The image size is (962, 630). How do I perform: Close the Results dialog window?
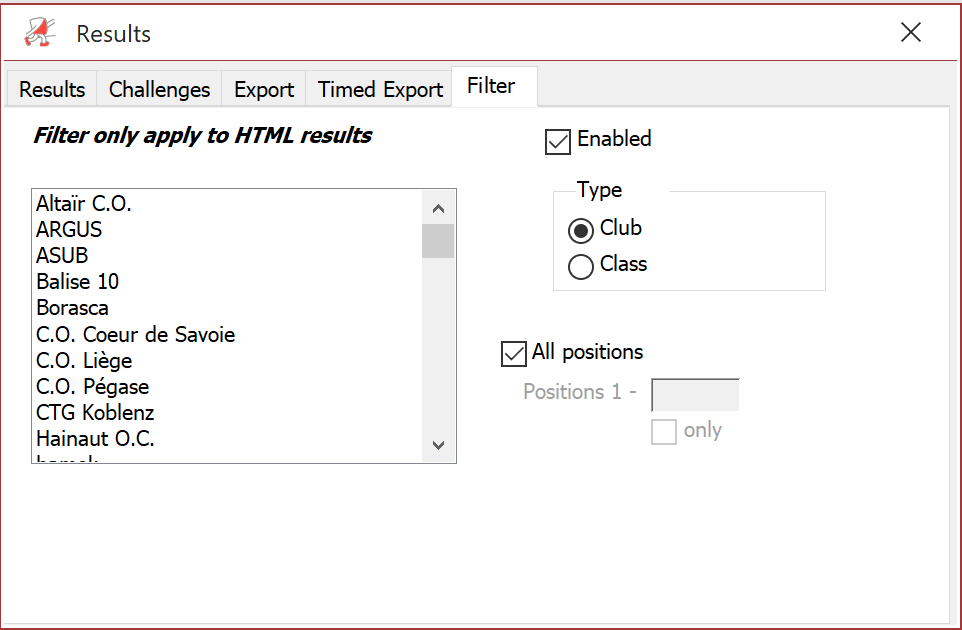(x=910, y=33)
